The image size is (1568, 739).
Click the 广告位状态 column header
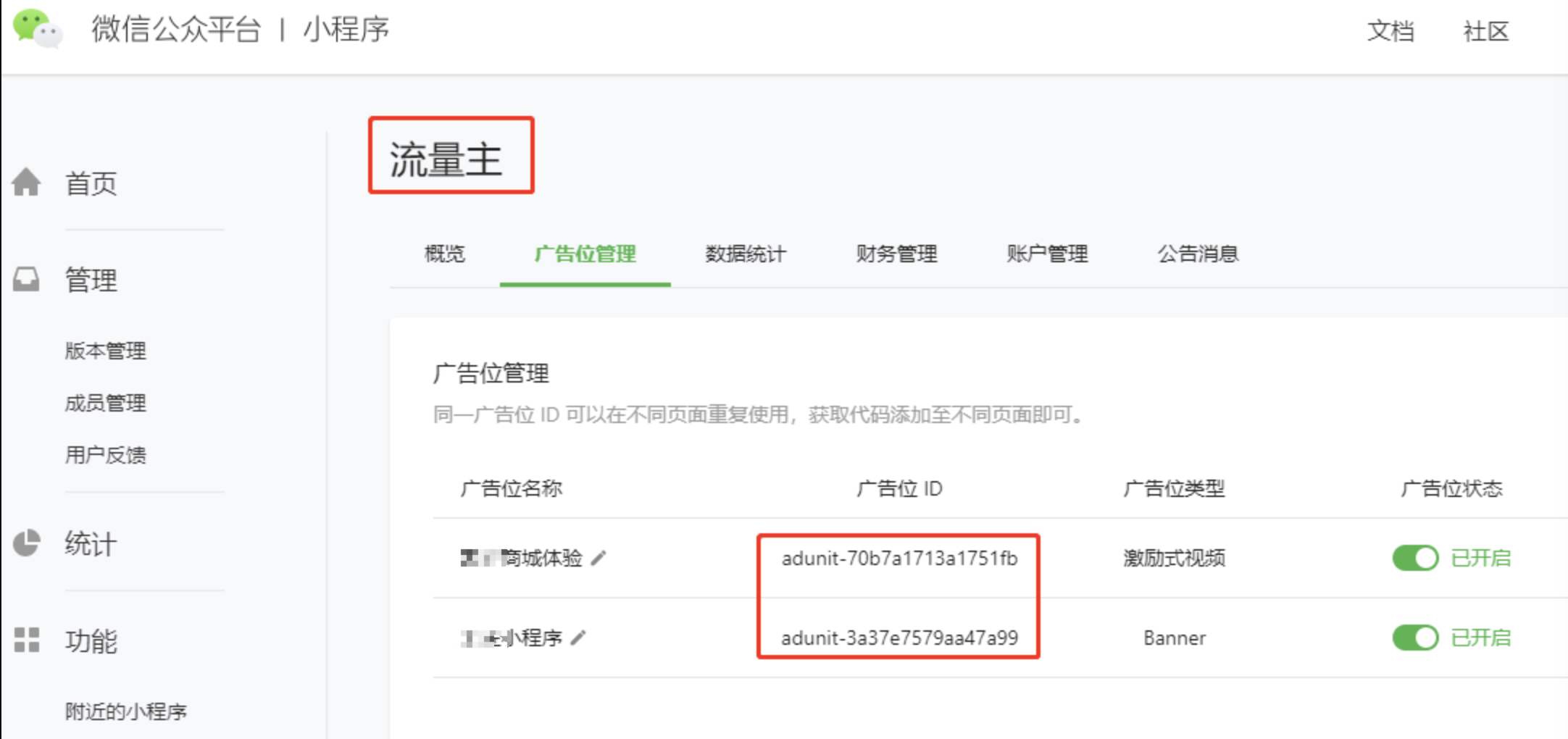pos(1451,488)
